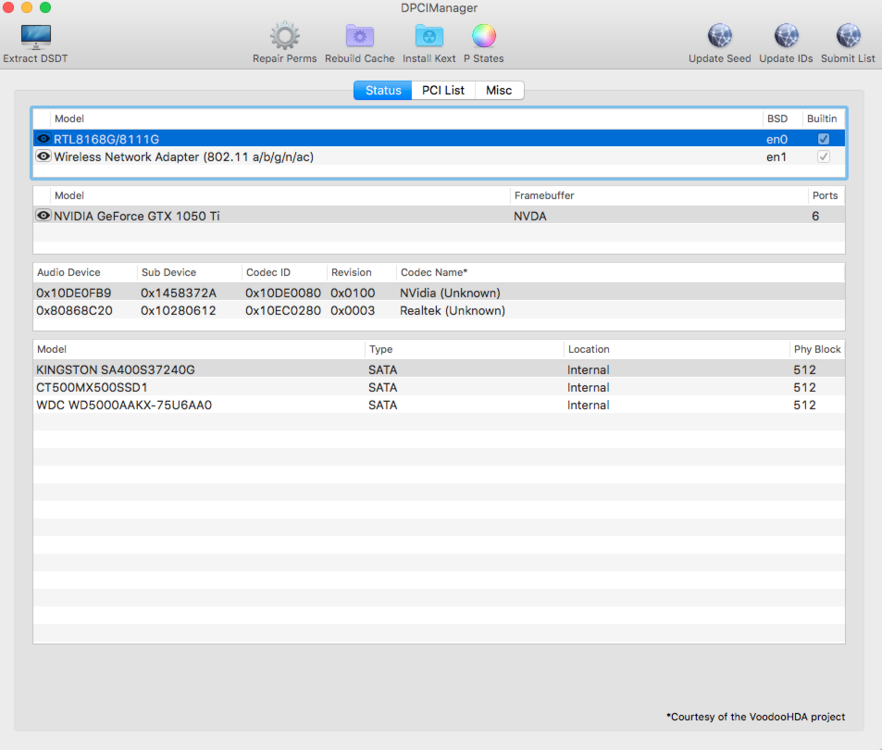This screenshot has height=750, width=882.
Task: Switch to the PCI List tab
Action: click(x=443, y=90)
